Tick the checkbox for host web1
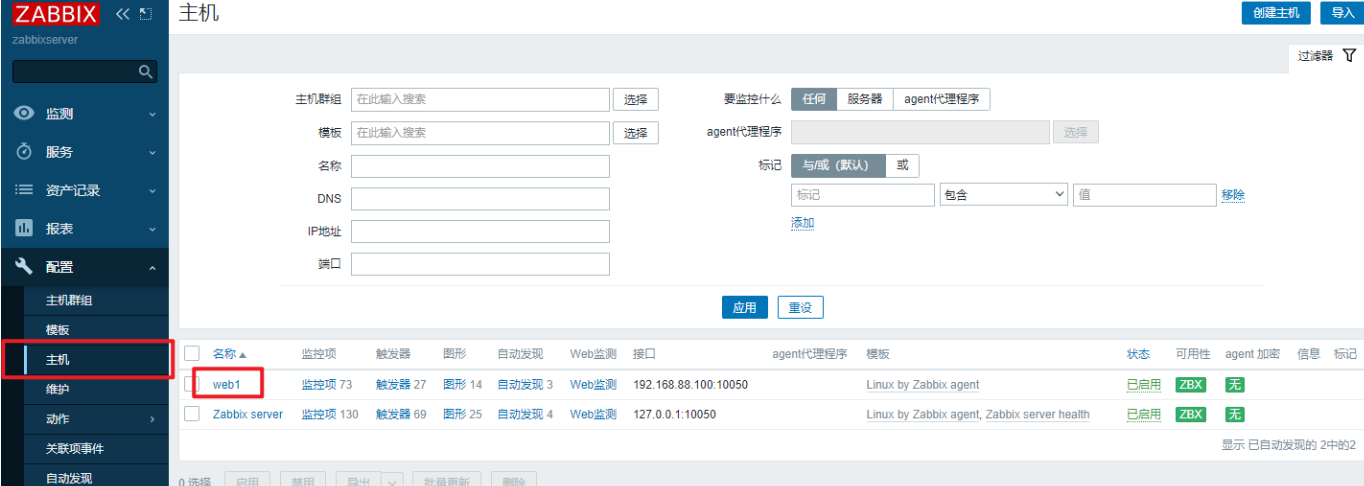This screenshot has width=1364, height=486. [192, 385]
